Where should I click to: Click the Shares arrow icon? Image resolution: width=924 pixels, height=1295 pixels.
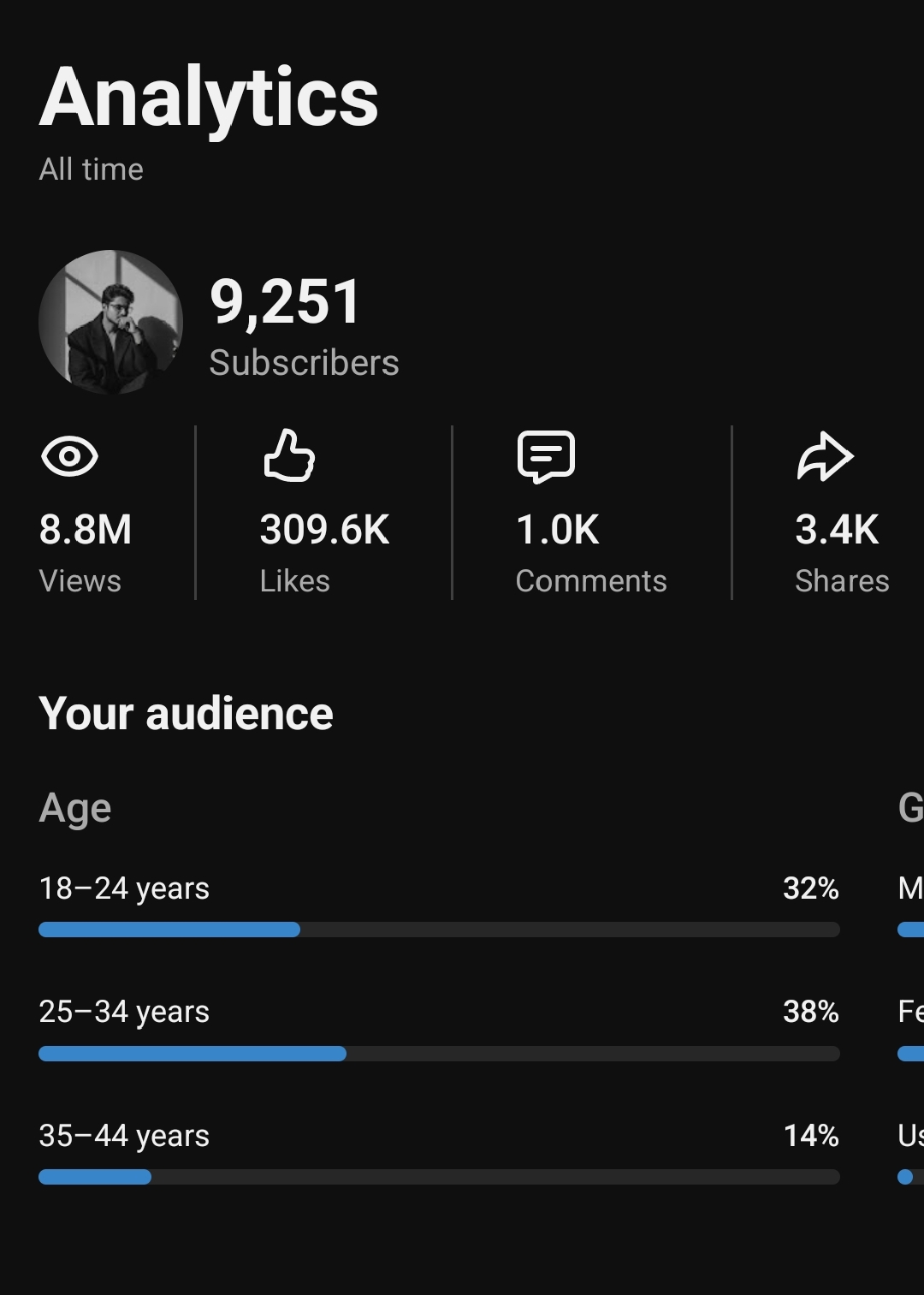coord(825,456)
